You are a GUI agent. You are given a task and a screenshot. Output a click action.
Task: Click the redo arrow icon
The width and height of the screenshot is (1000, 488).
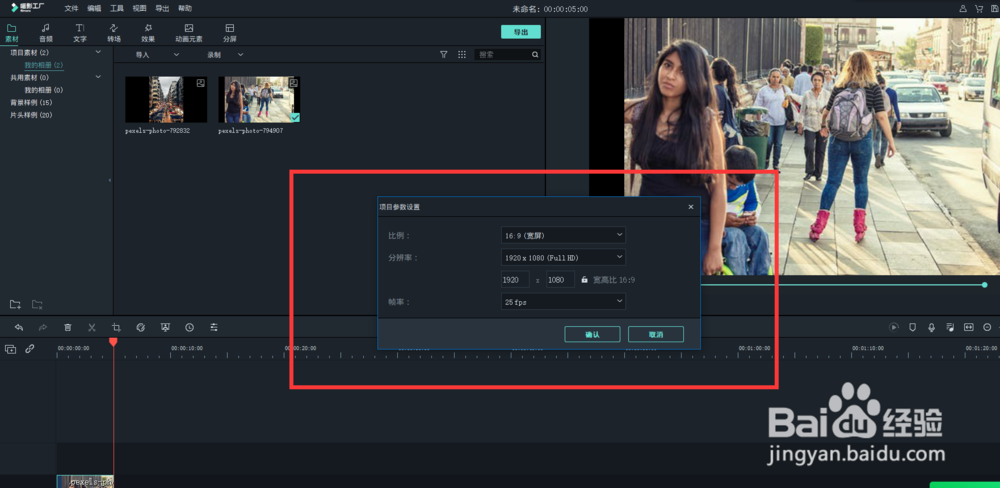43,327
